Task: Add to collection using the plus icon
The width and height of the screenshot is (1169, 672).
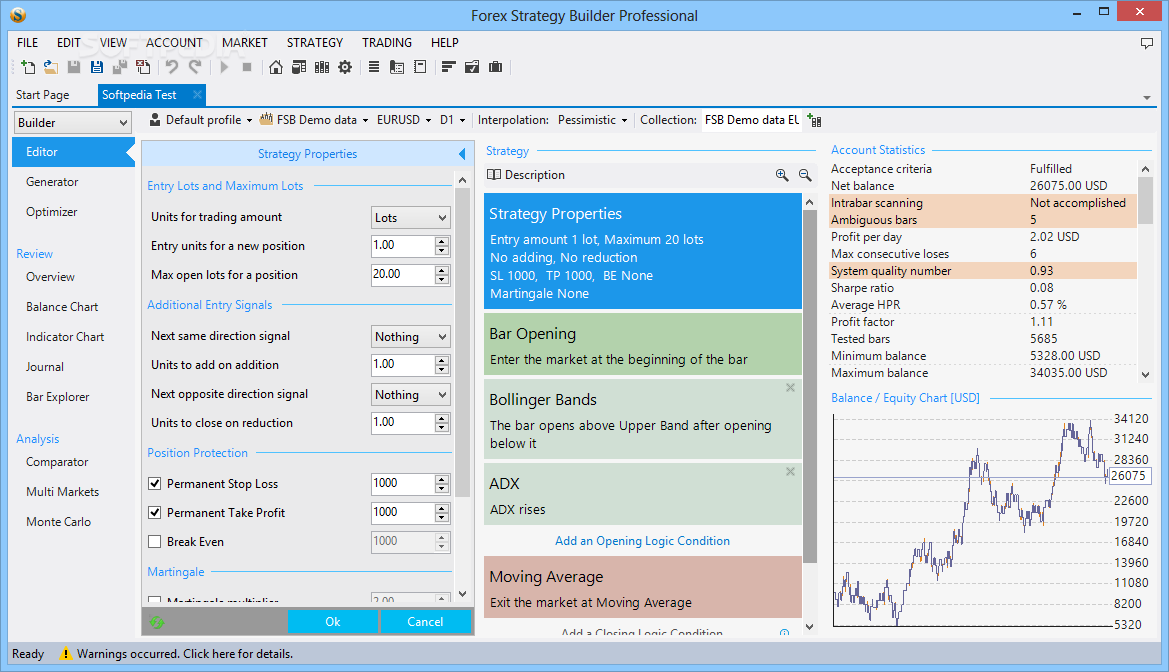Action: (815, 120)
